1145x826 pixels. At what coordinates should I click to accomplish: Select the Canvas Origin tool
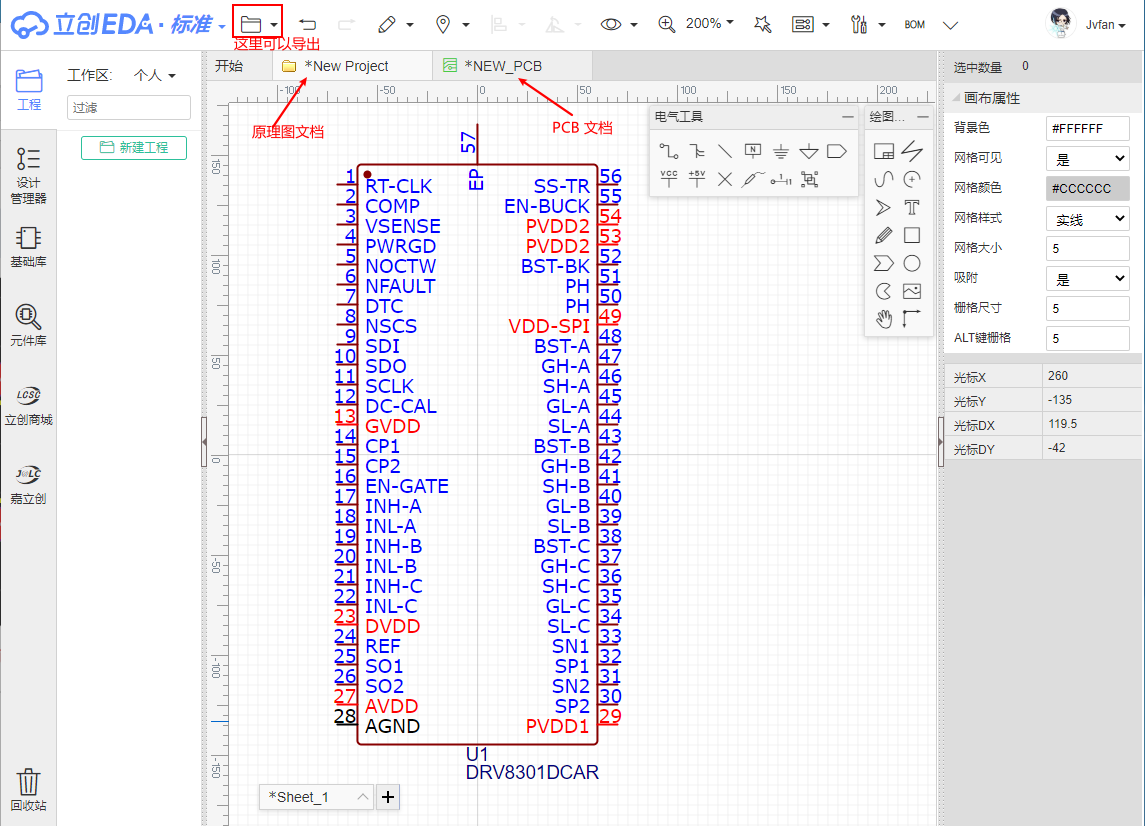[x=912, y=319]
